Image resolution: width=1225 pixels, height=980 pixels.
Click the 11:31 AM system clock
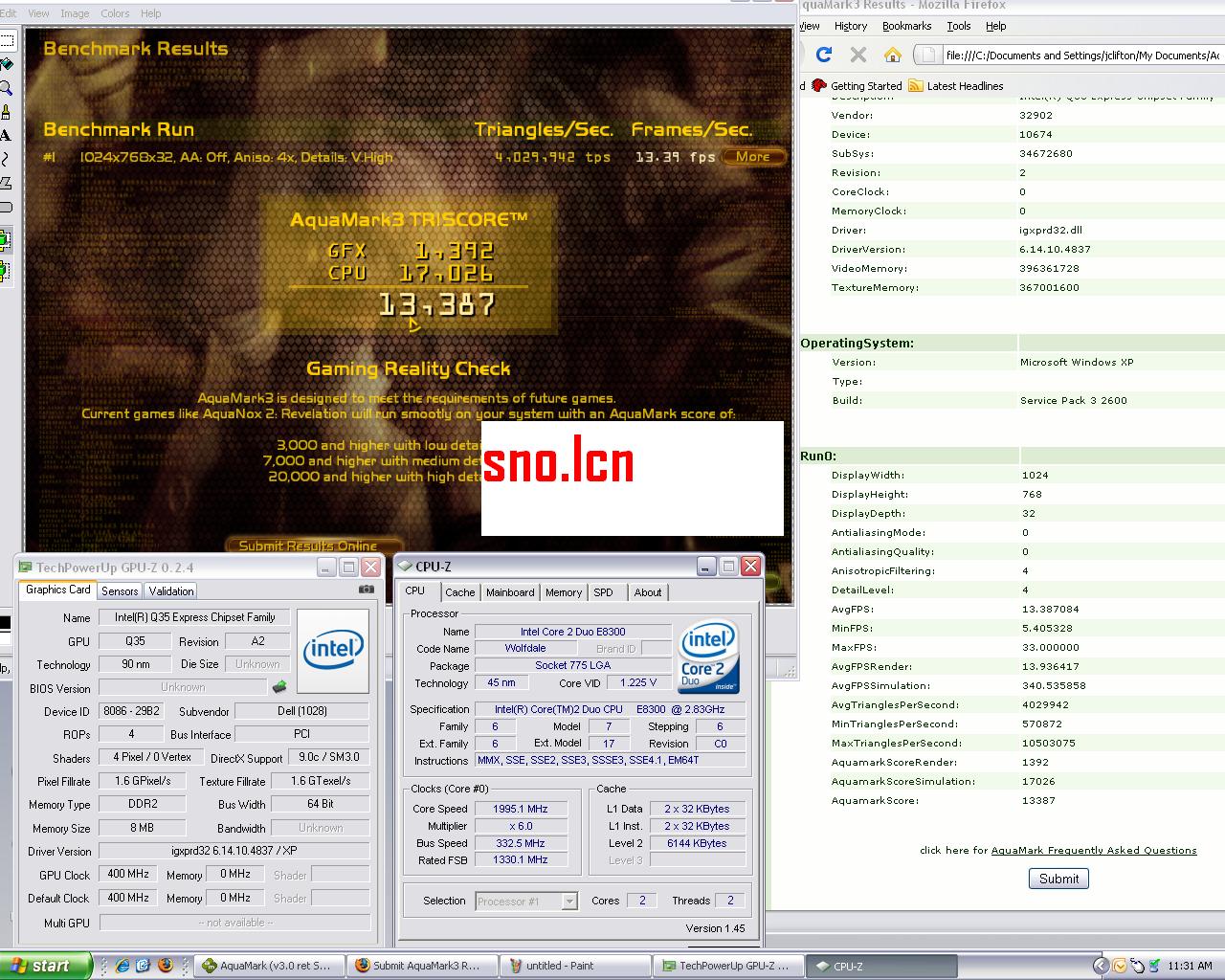click(1191, 966)
